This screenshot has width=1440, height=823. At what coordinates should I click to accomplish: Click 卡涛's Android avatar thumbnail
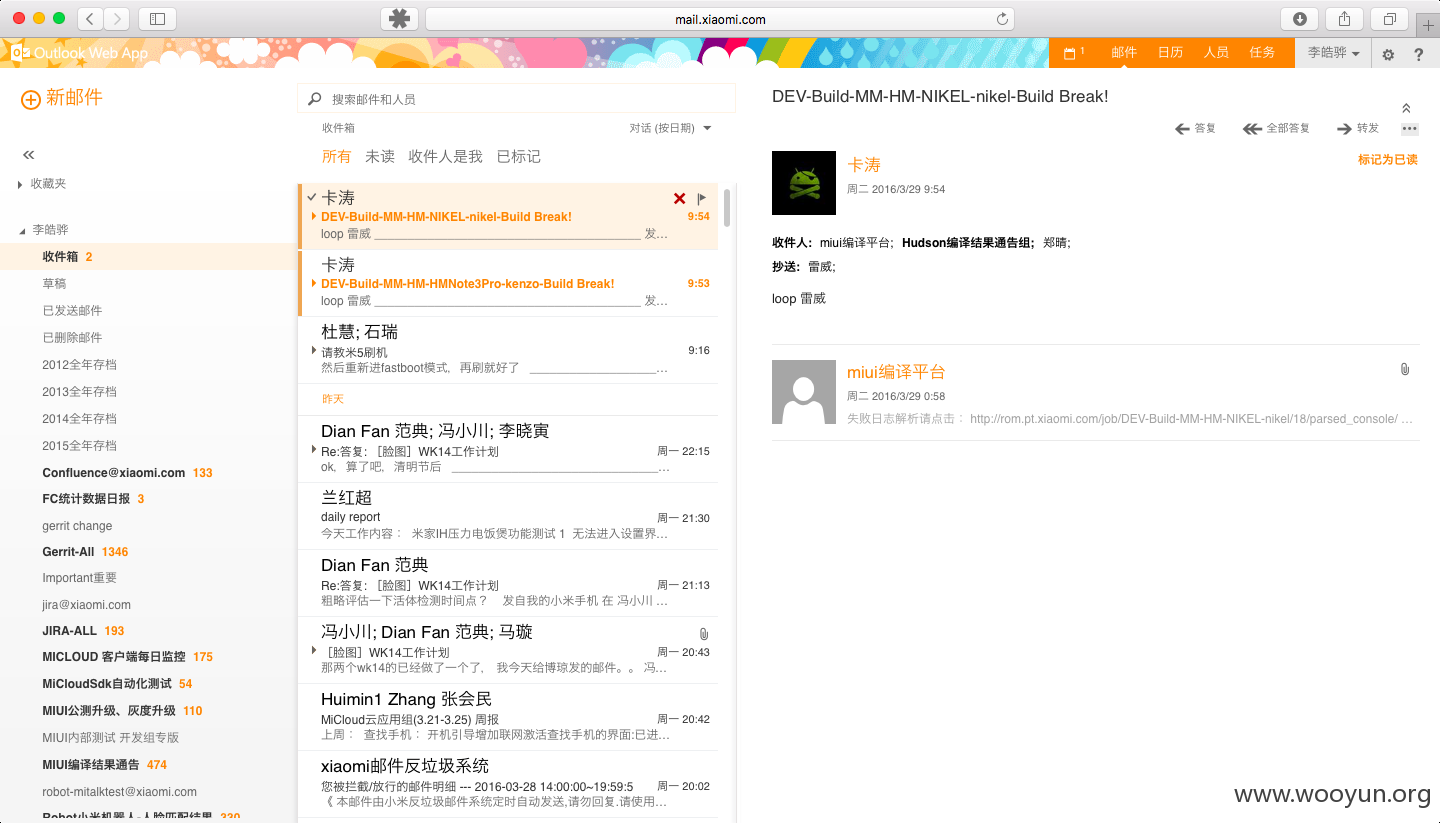click(x=804, y=183)
